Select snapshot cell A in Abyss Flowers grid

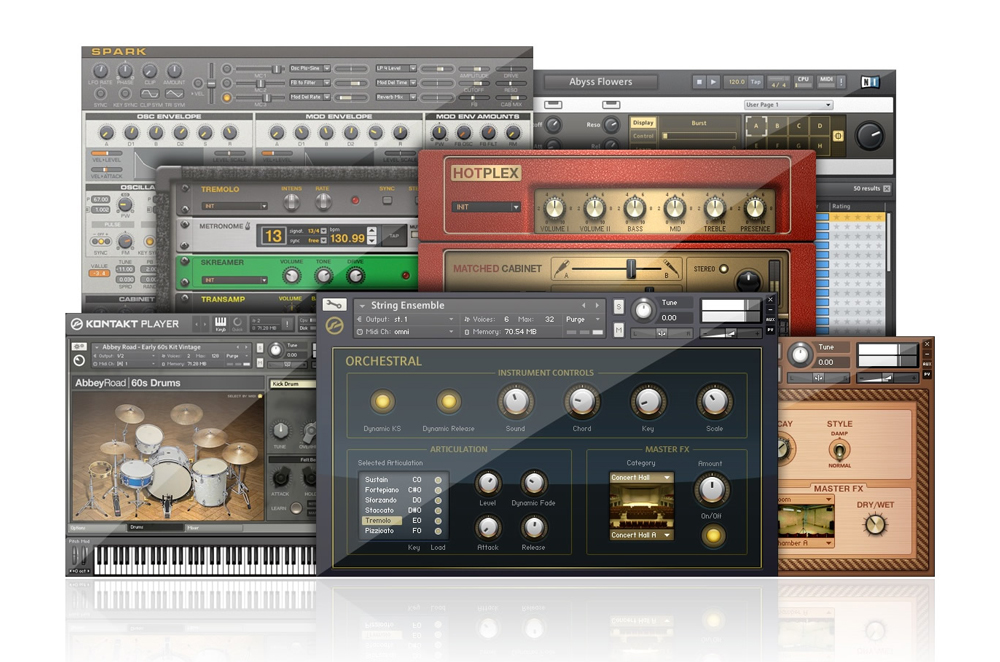click(756, 125)
